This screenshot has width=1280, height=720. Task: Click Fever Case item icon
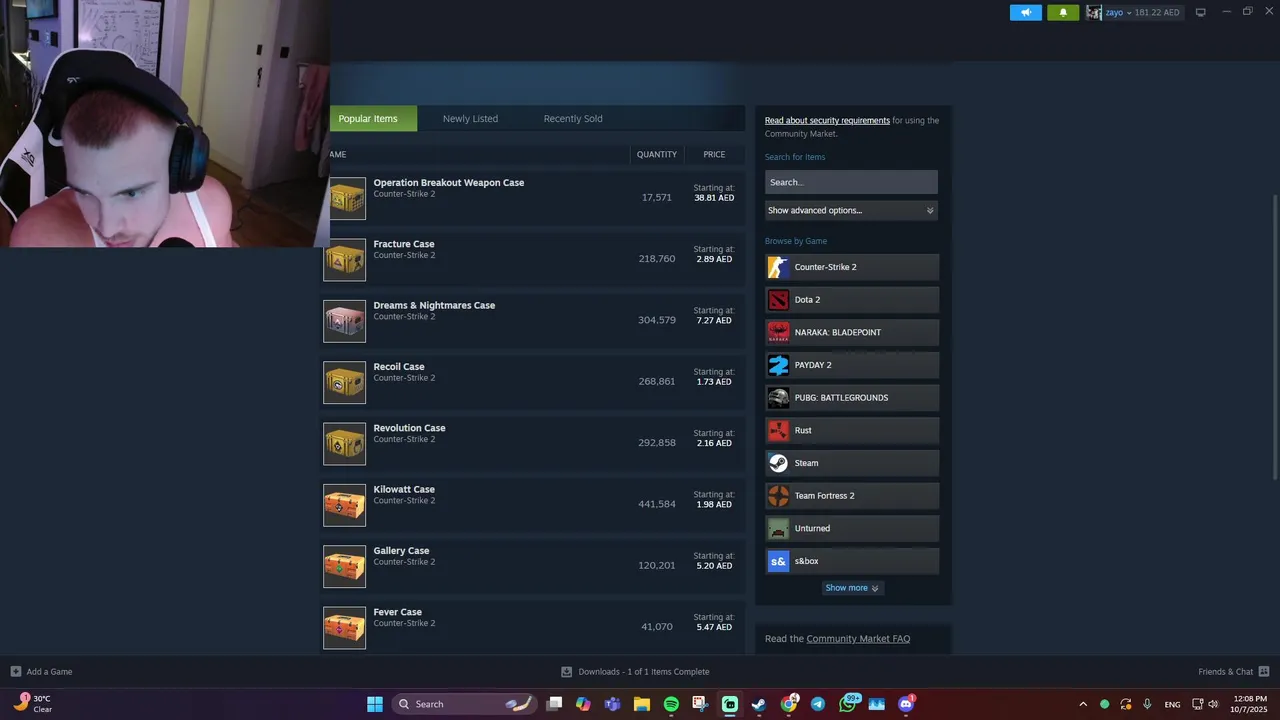pyautogui.click(x=345, y=628)
